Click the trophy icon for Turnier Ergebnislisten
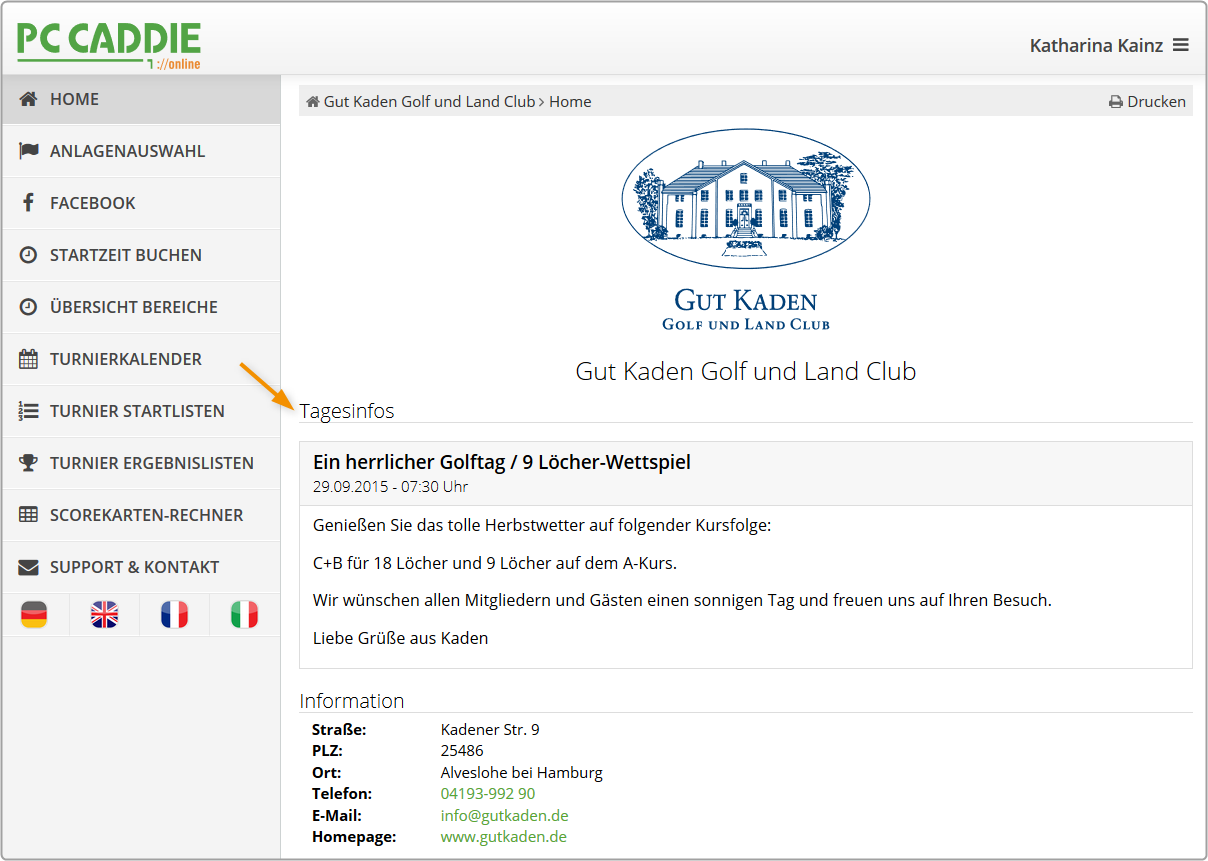Viewport: 1208px width, 861px height. pyautogui.click(x=29, y=463)
